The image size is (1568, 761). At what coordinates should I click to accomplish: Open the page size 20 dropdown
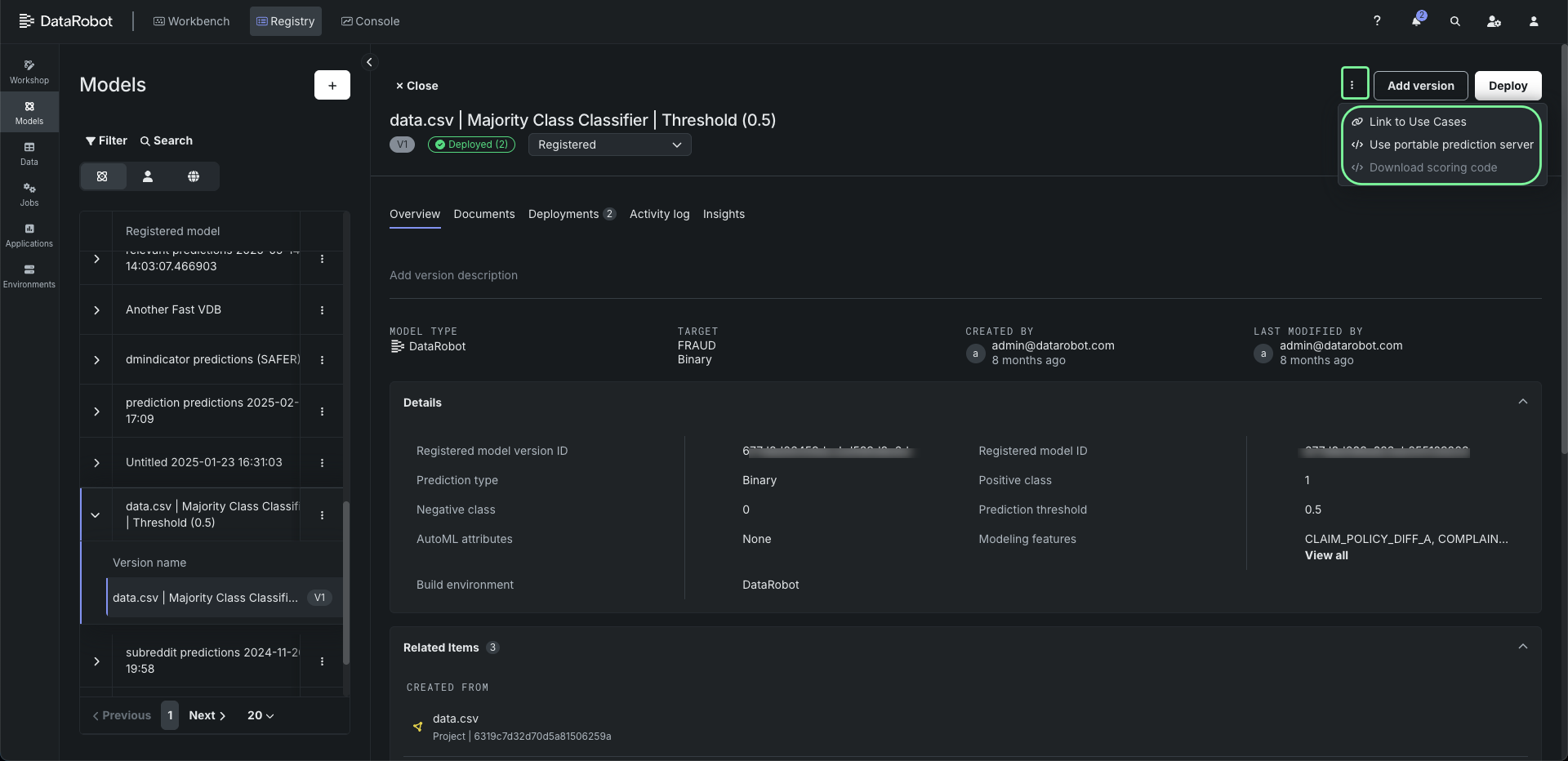(x=261, y=715)
